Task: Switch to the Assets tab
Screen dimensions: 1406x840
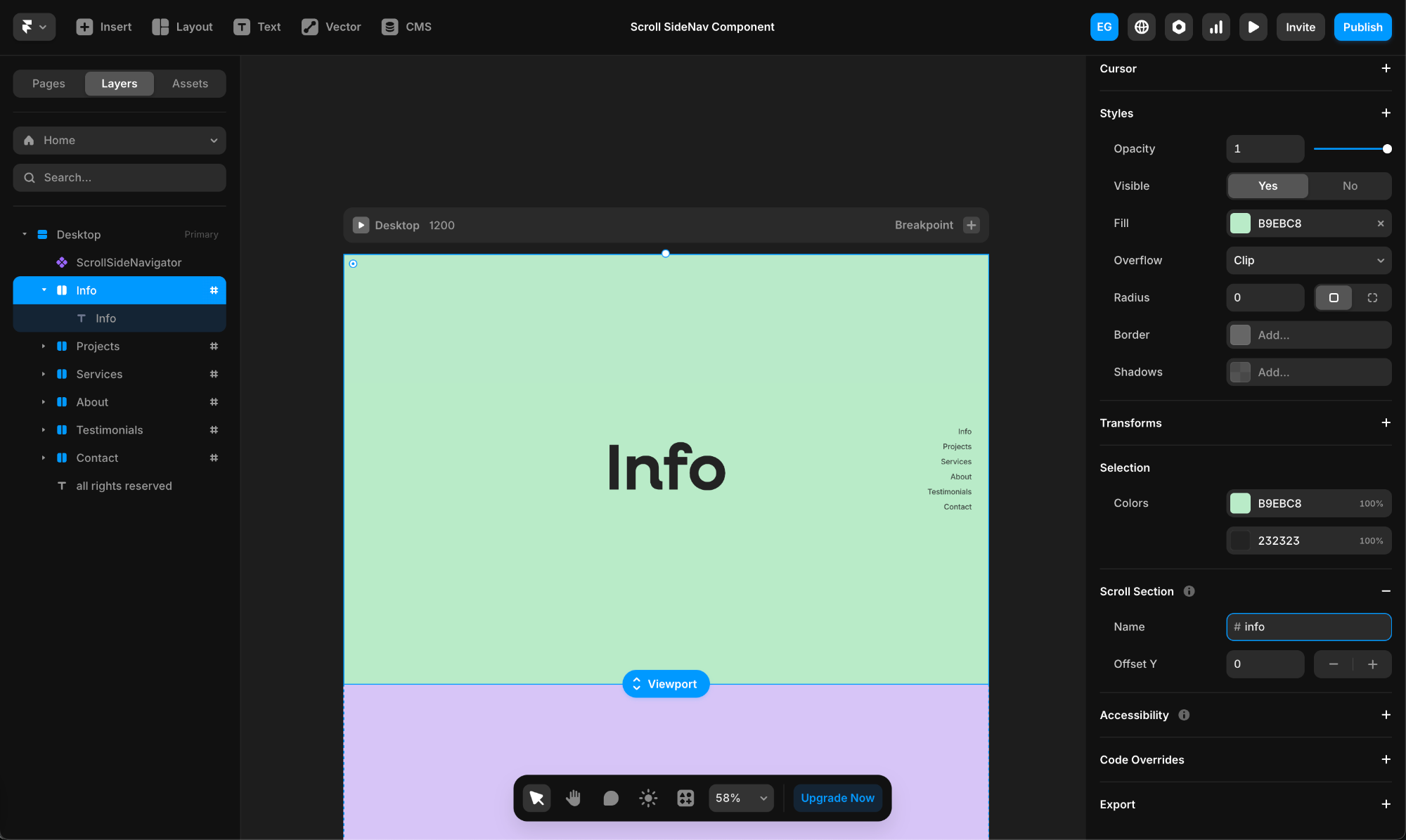Action: click(190, 84)
